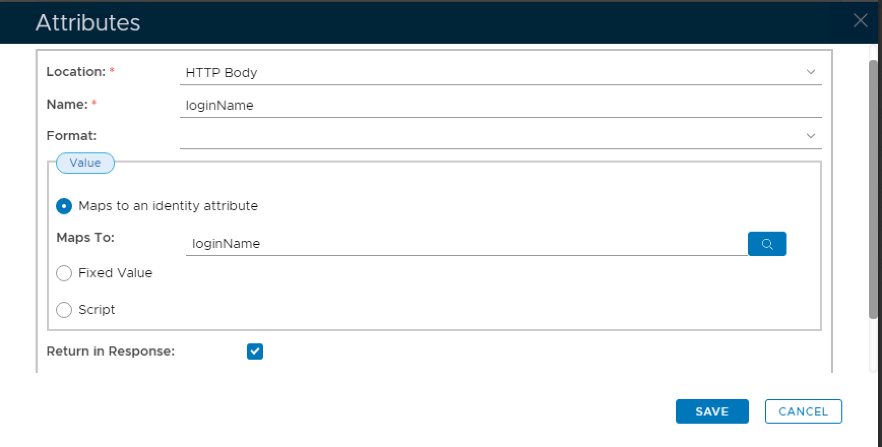Choose the Script radio option

64,310
